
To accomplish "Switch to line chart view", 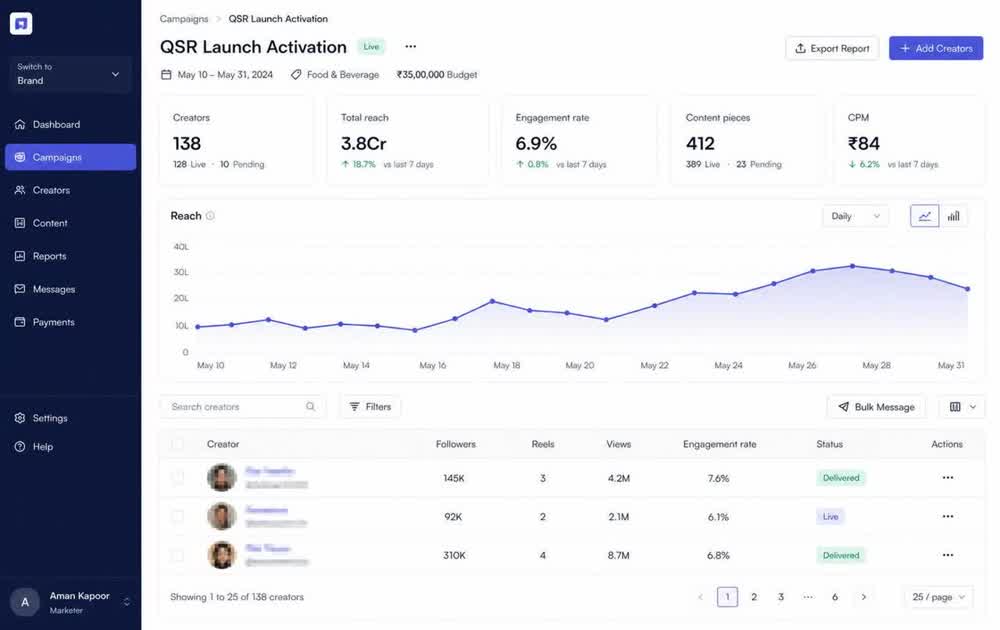I will 924,216.
